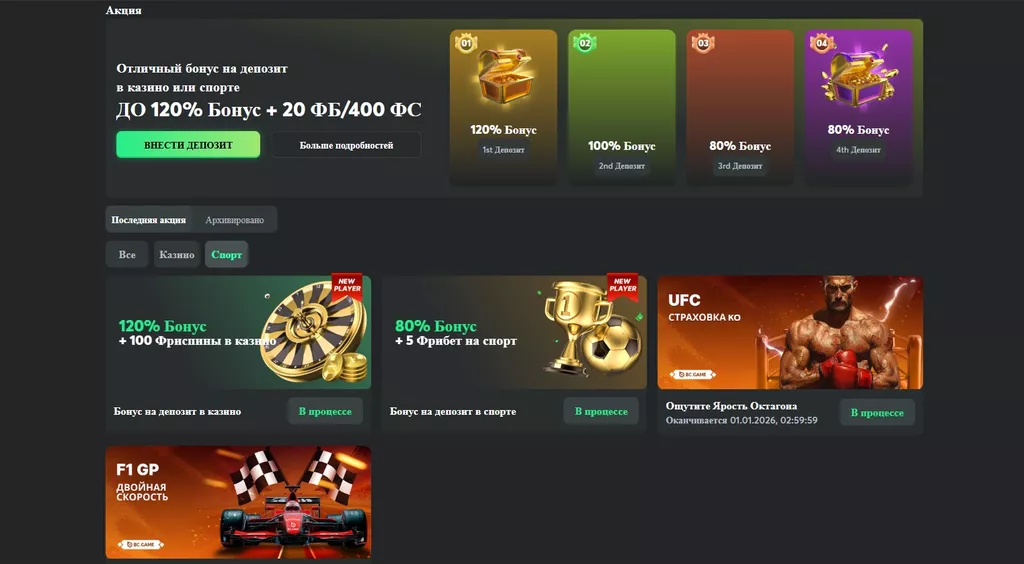1024x564 pixels.
Task: Click the 01 badge on the first deposit card
Action: [x=466, y=43]
